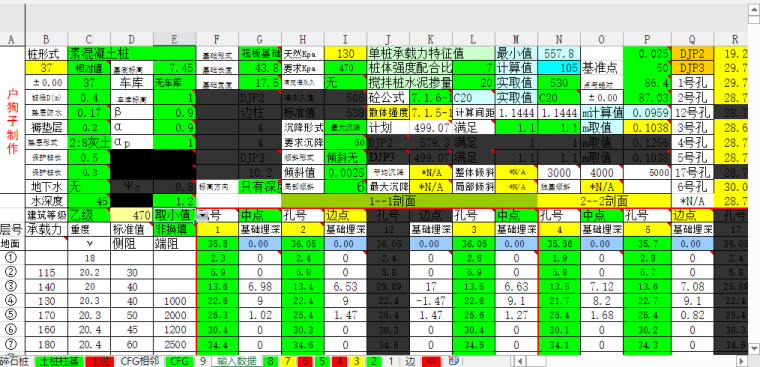The height and width of the screenshot is (367, 760).
Task: Click the vertical scrollbar down arrow
Action: pos(754,348)
